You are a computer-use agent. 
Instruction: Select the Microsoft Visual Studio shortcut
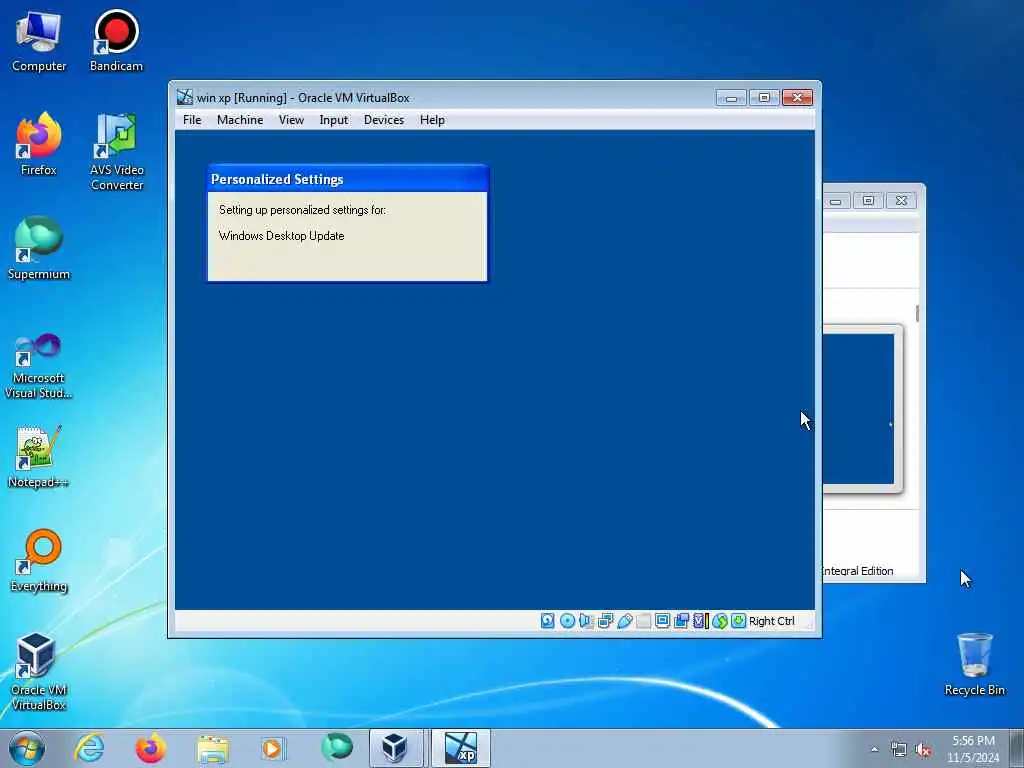(39, 366)
